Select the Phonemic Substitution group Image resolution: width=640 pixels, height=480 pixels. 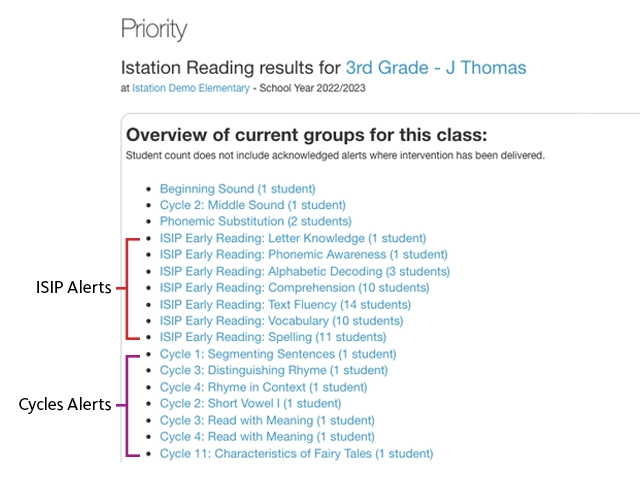256,221
